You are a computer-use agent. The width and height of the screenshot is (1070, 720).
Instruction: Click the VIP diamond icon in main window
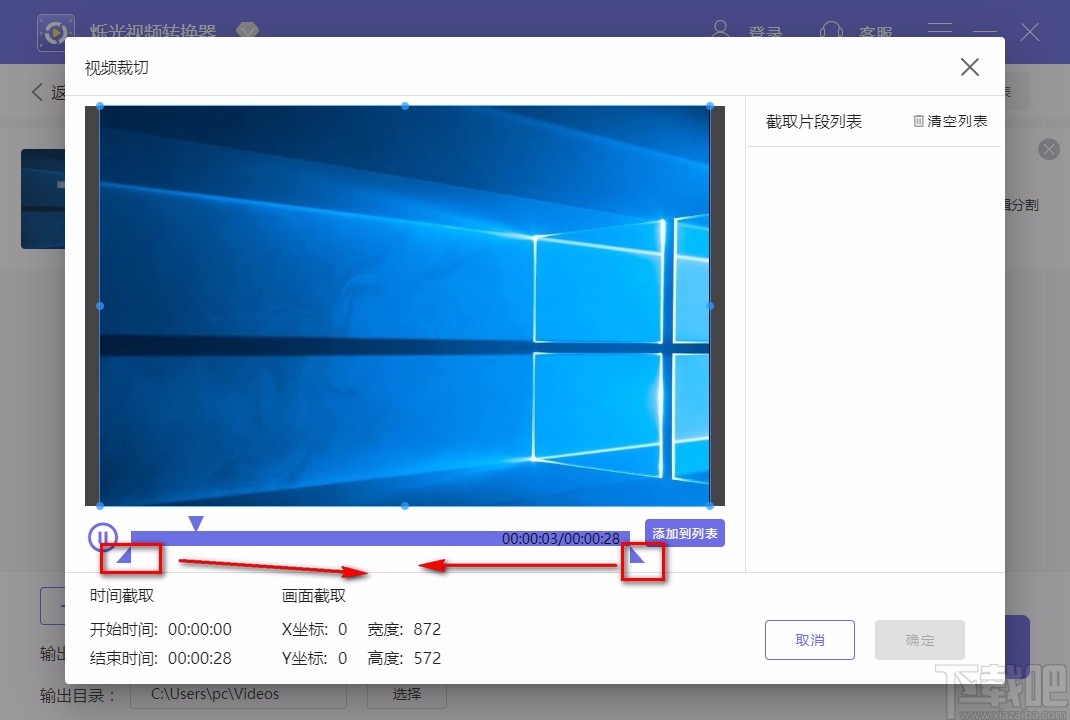click(247, 30)
